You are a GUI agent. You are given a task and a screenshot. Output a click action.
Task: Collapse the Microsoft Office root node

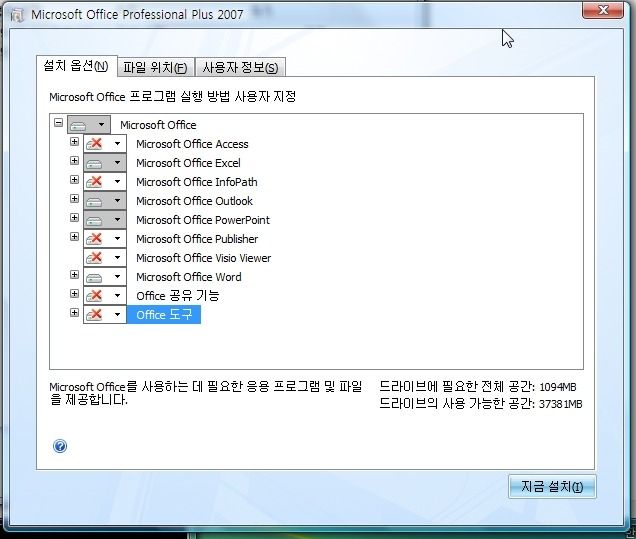(x=58, y=122)
